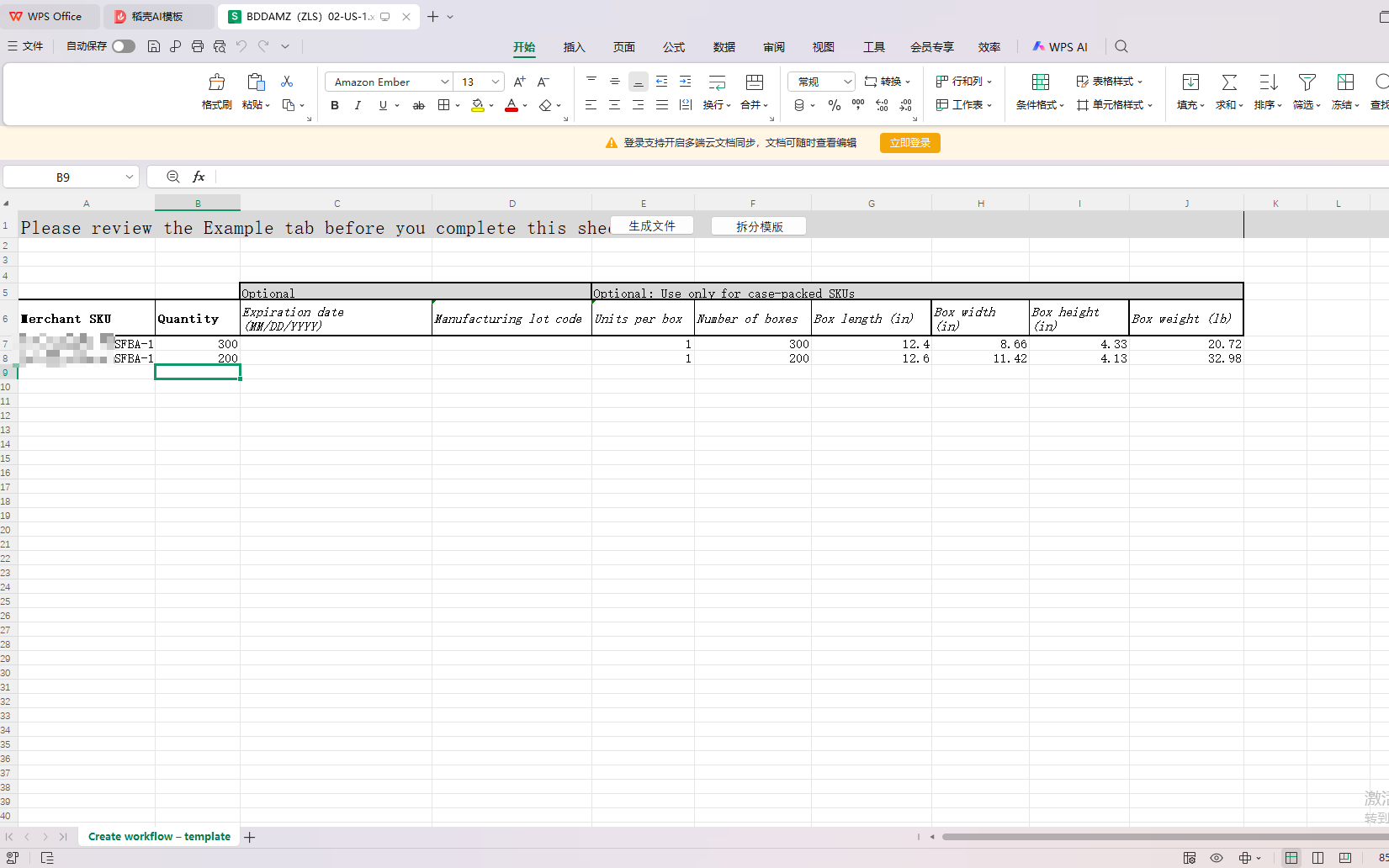This screenshot has height=868, width=1389.
Task: Click the 冻结 freeze panes icon
Action: (x=1345, y=82)
